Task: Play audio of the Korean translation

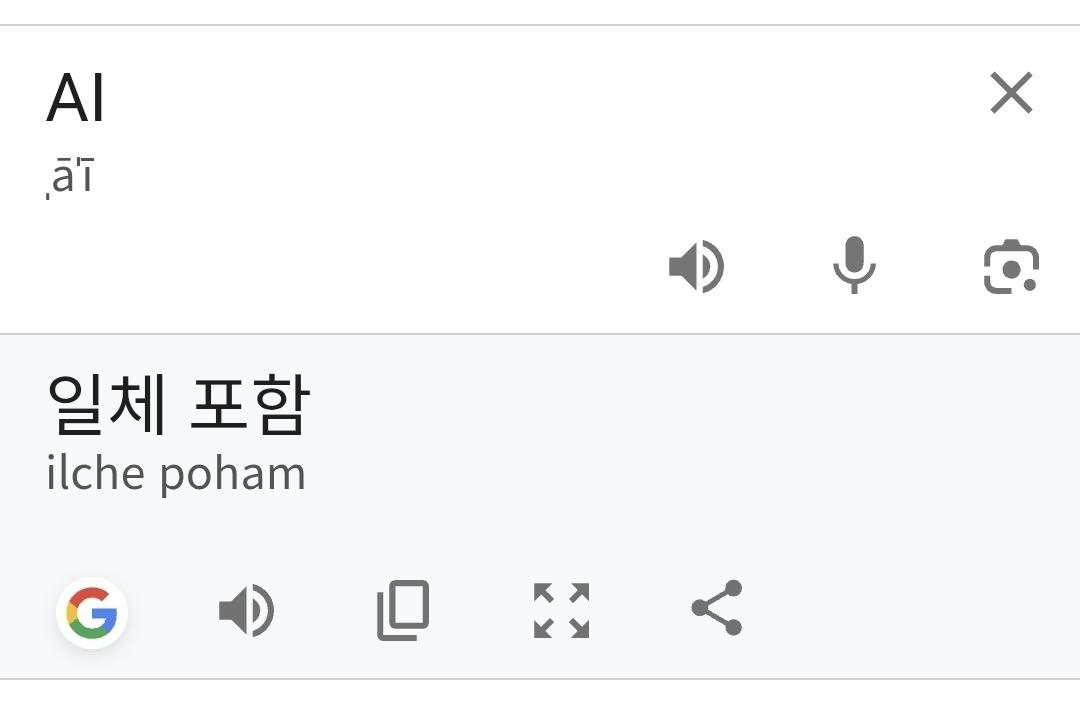Action: click(246, 610)
